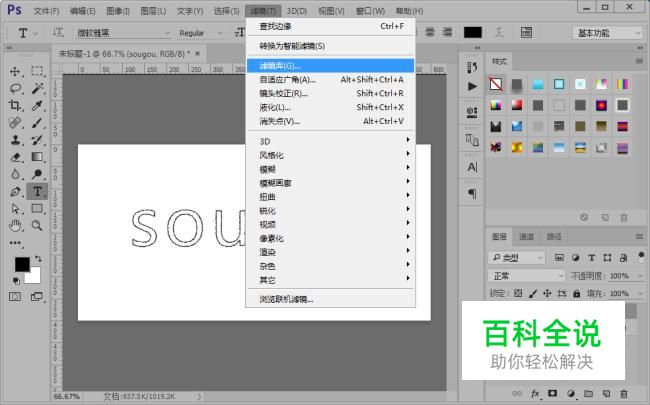Select the Eraser tool

(x=15, y=157)
